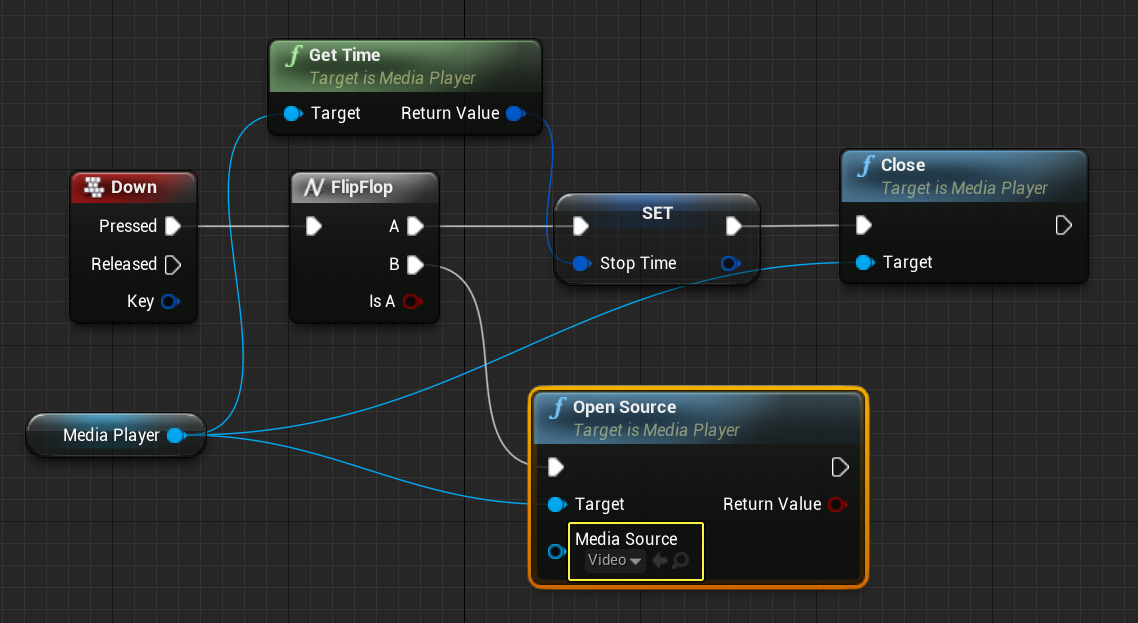
Task: Click the Return Value pin on Open Source
Action: pyautogui.click(x=838, y=505)
